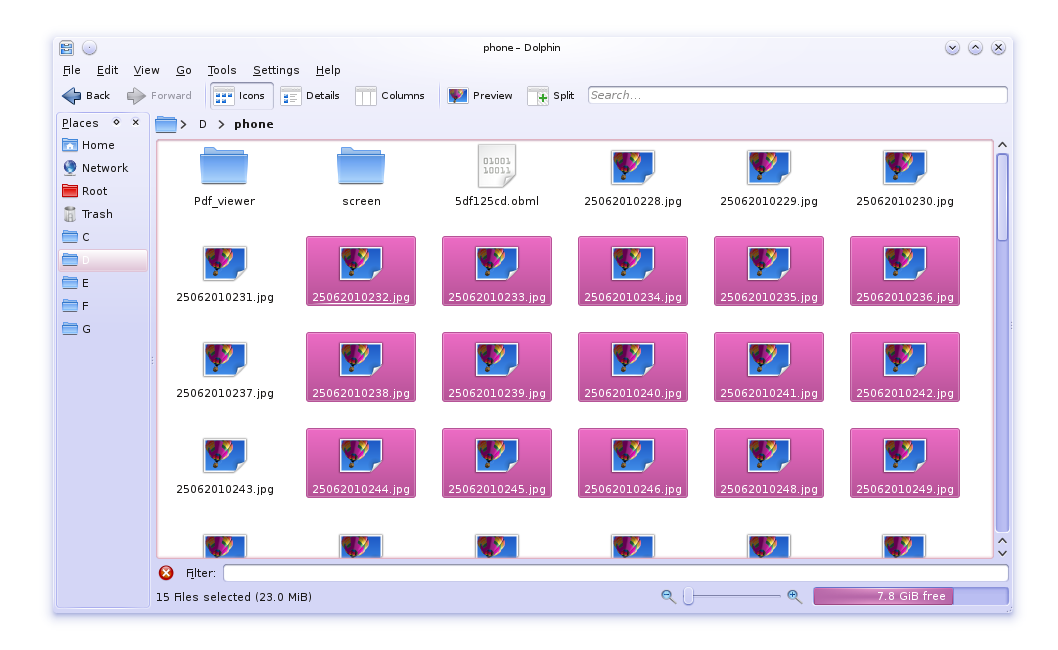This screenshot has width=1058, height=650.
Task: Open the window menu icon in titlebar
Action: (66, 48)
